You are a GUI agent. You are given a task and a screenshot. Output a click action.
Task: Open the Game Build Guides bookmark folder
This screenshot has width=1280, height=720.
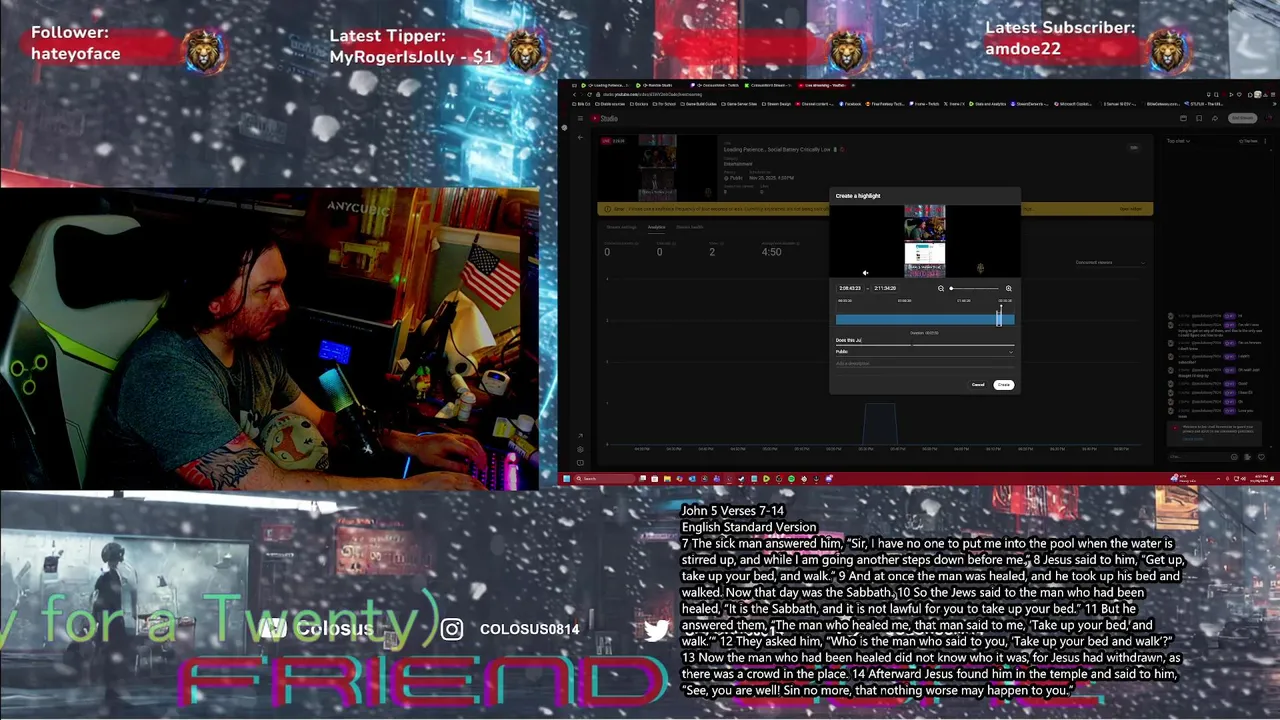698,104
